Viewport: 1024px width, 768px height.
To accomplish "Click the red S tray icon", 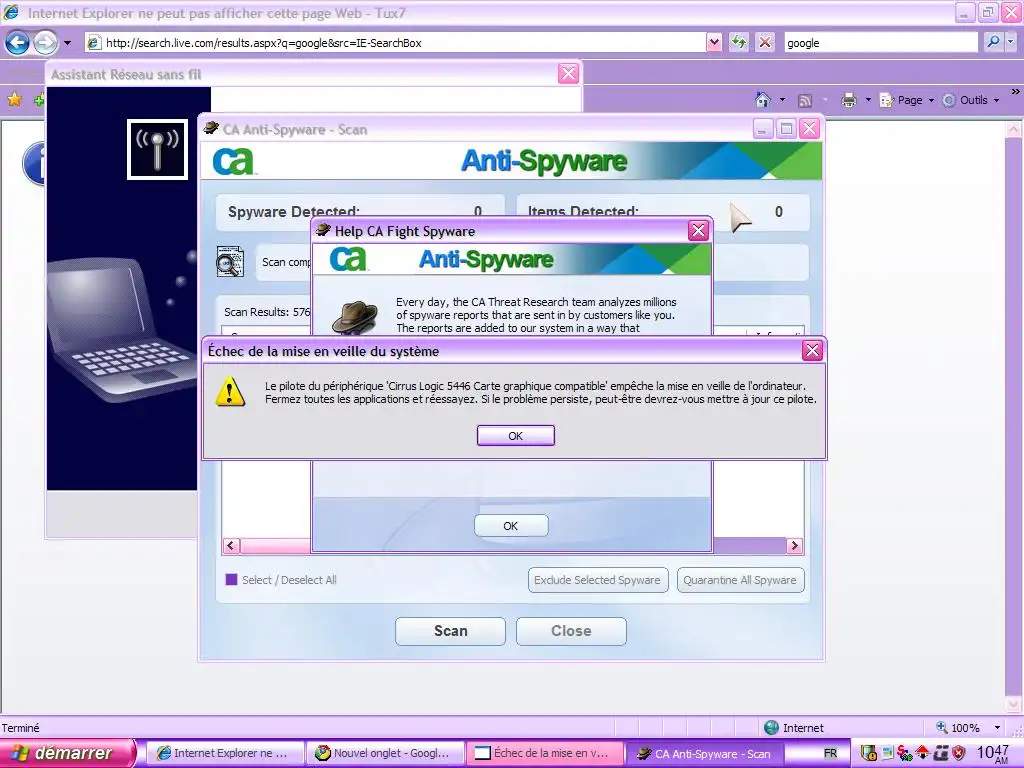I will point(904,753).
